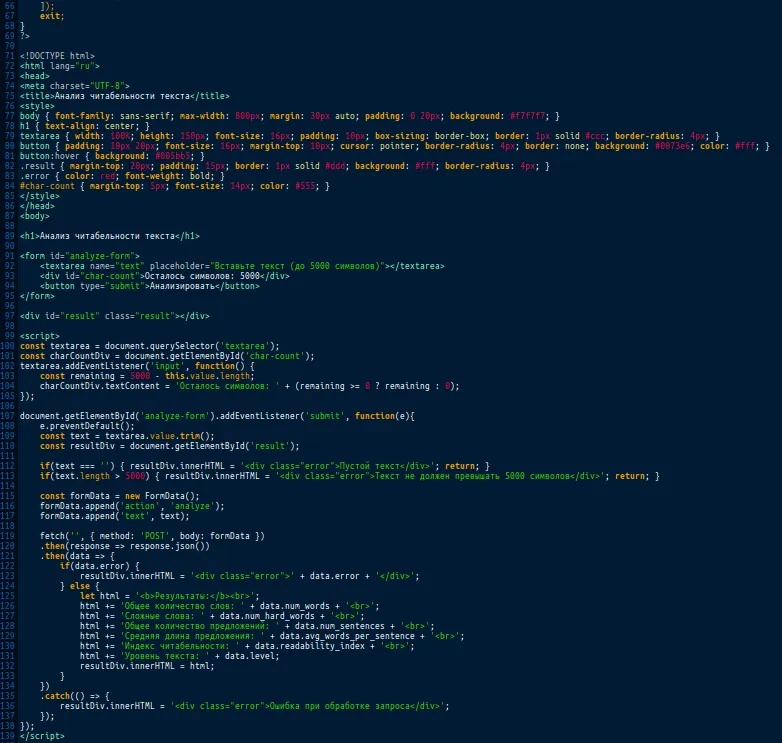Click the 'exit;' statement line
The height and width of the screenshot is (743, 782).
coord(52,16)
